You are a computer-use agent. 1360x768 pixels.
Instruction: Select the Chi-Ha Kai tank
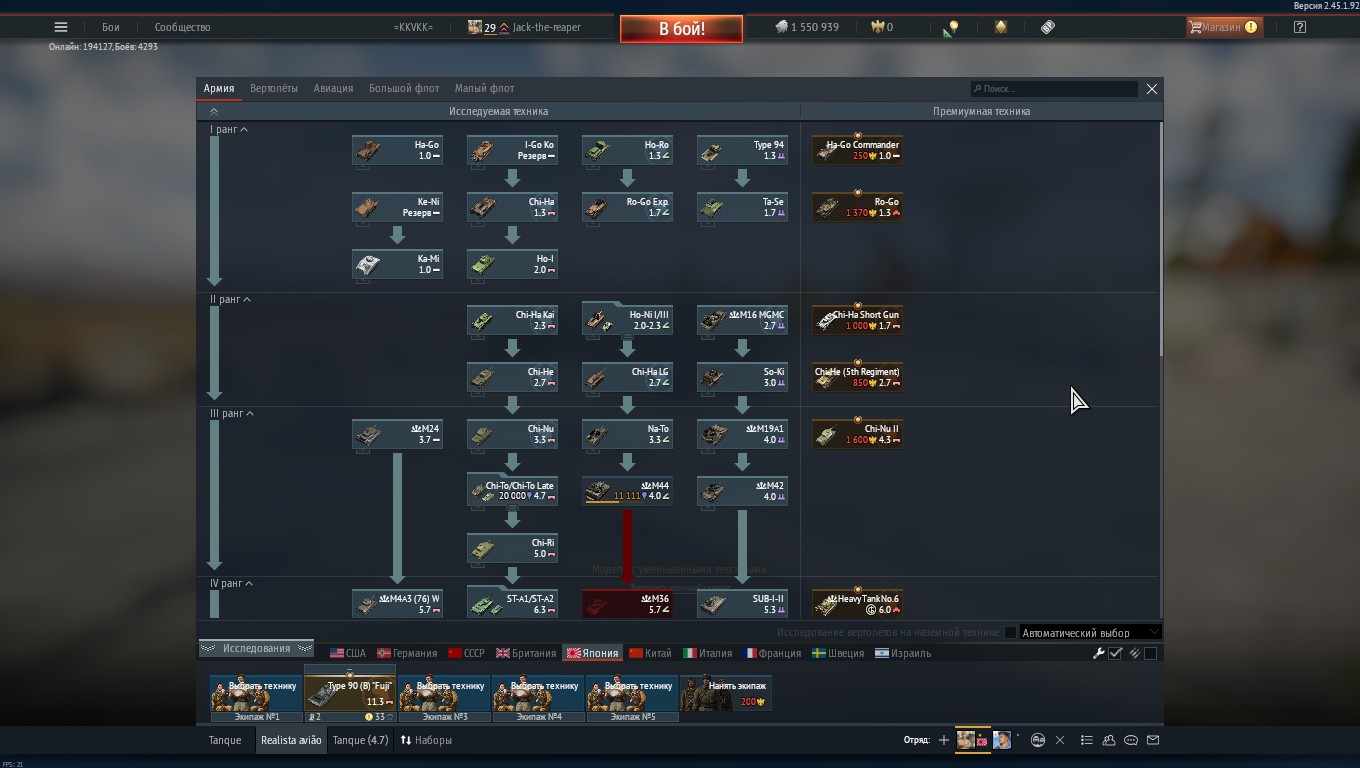512,320
